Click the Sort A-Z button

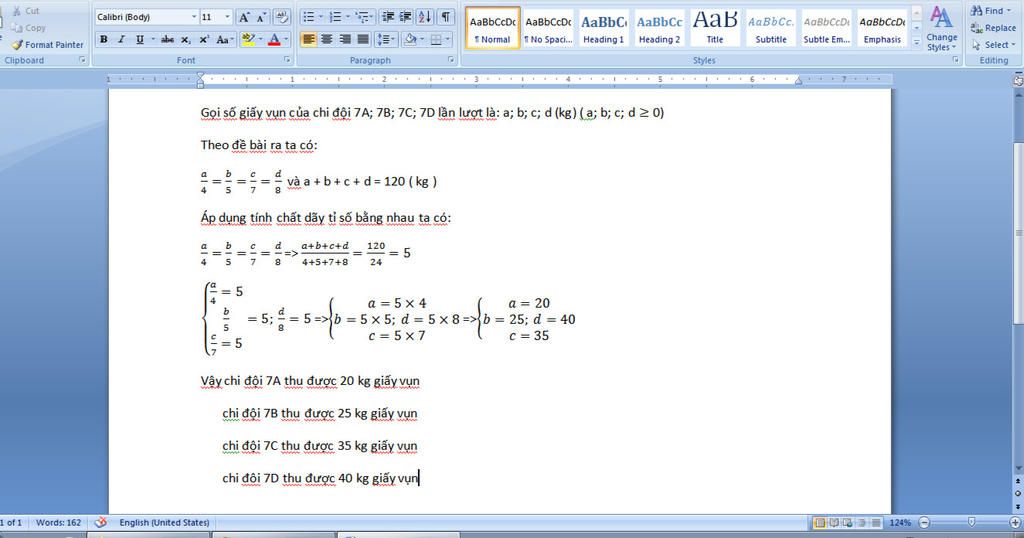pos(424,17)
